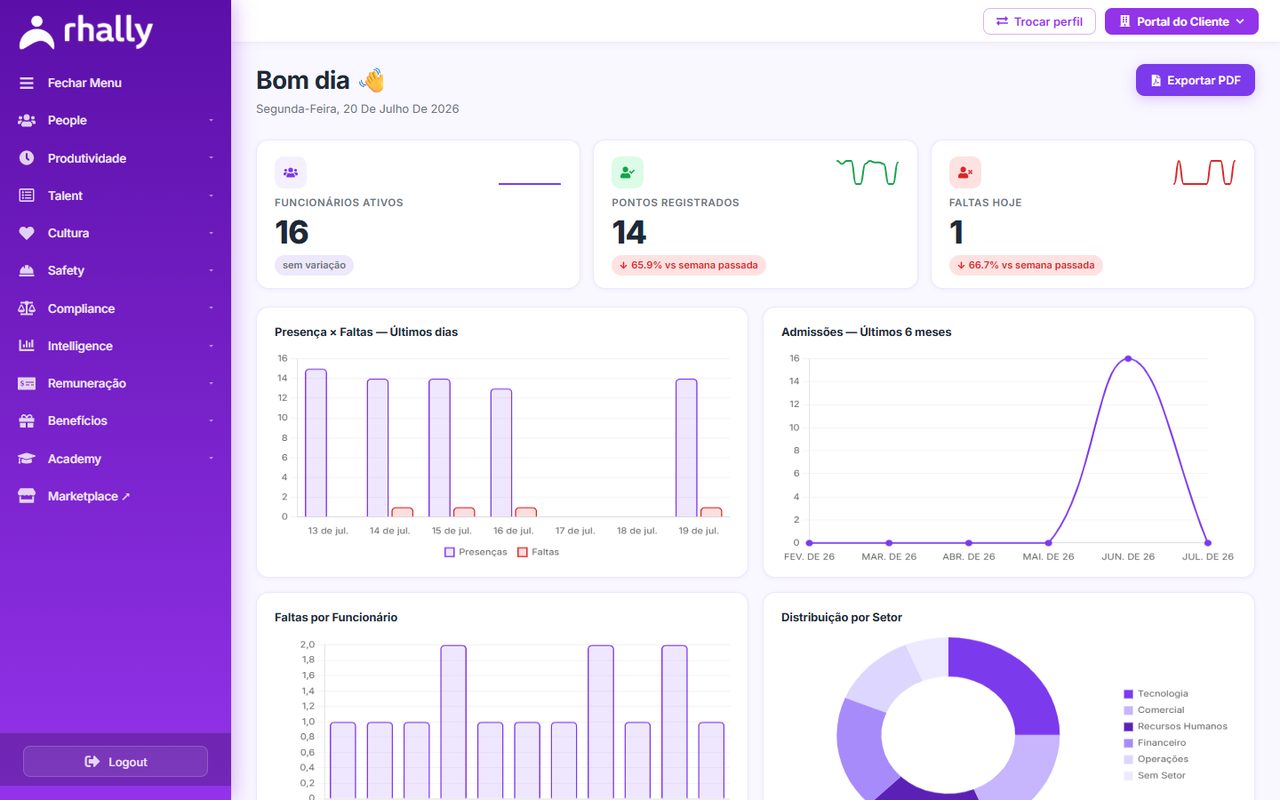Collapse sidebar with Fechar Menu label
1280x800 pixels.
[x=85, y=83]
